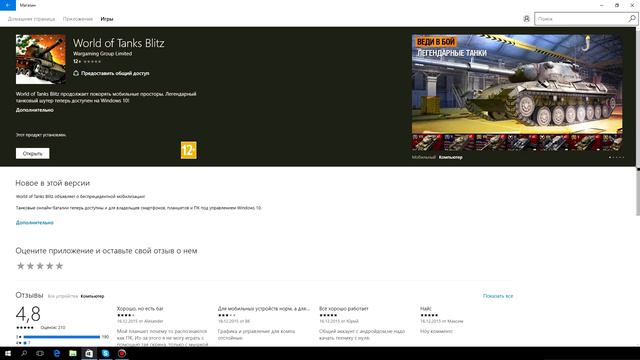Open File Explorer from taskbar
Image resolution: width=640 pixels, height=360 pixels.
click(73, 353)
